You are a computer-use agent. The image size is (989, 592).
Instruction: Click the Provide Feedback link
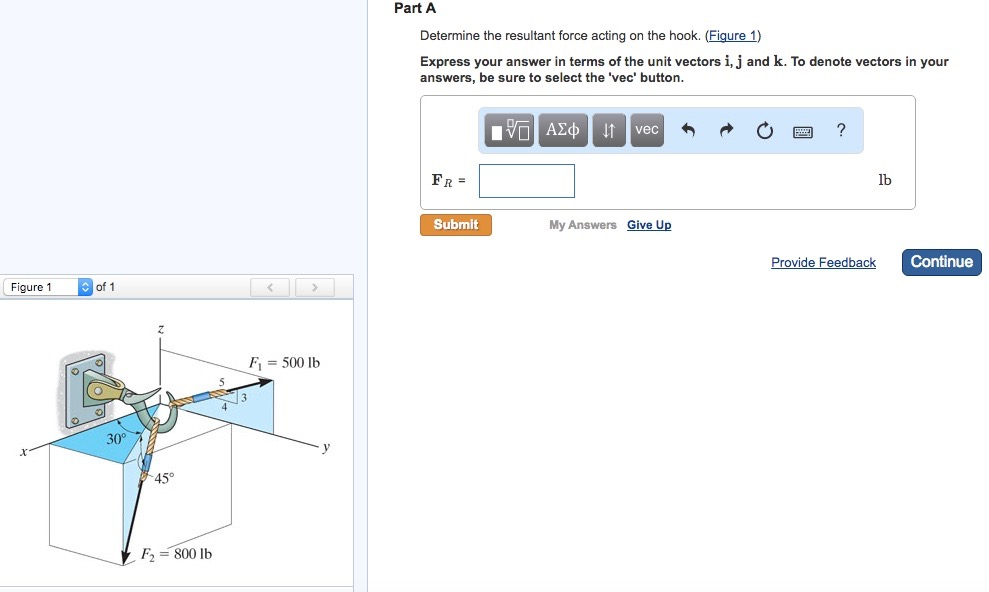tap(823, 262)
